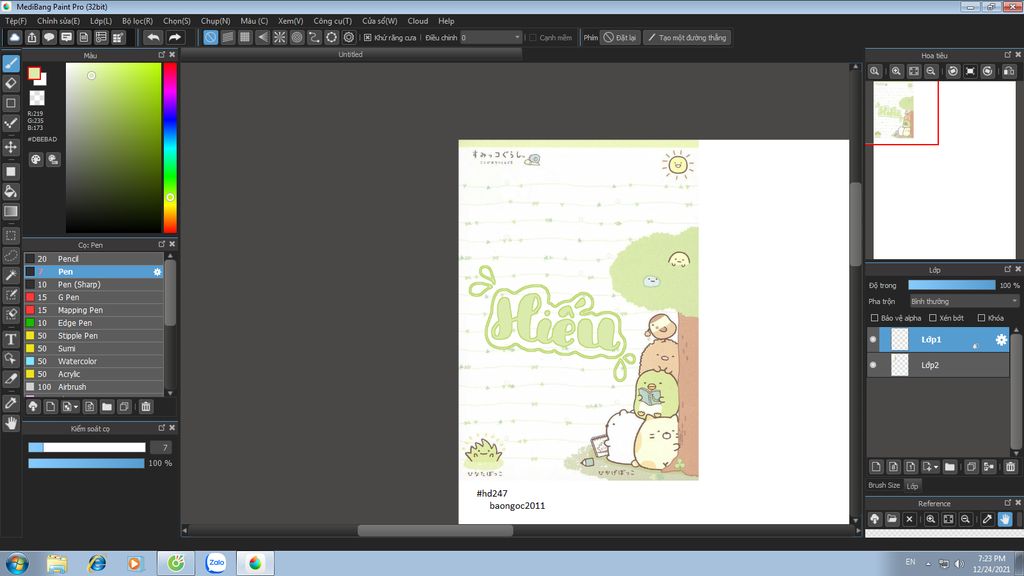Undock the Lớp layer panel
The width and height of the screenshot is (1024, 576).
point(1007,269)
